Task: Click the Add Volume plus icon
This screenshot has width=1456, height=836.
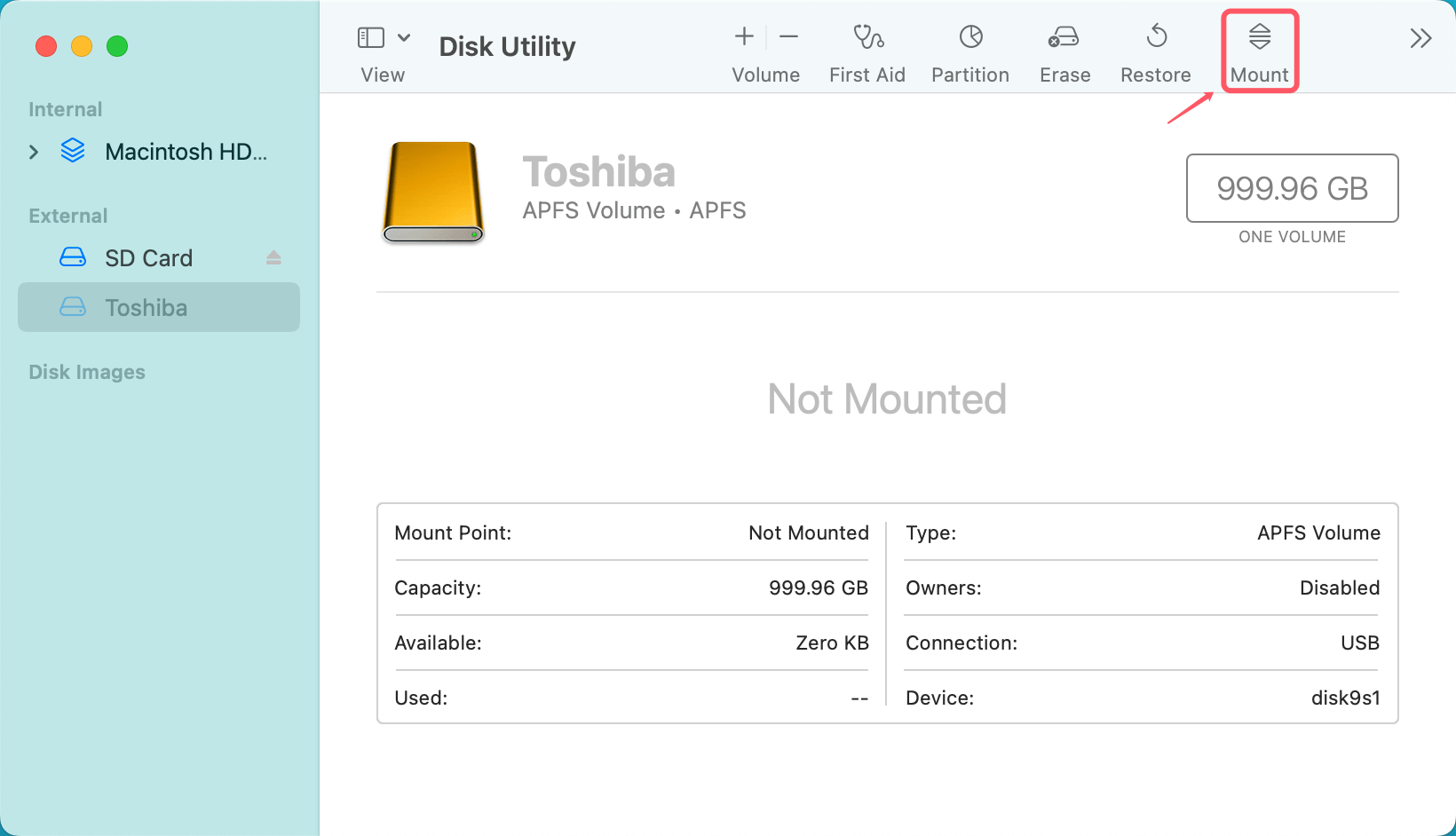Action: [x=743, y=36]
